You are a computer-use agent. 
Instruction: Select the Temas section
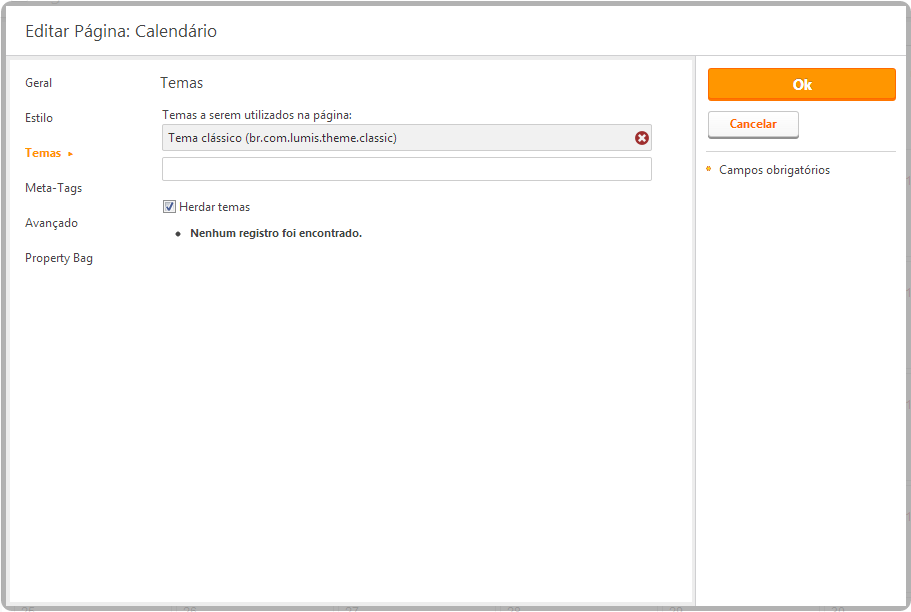point(43,153)
